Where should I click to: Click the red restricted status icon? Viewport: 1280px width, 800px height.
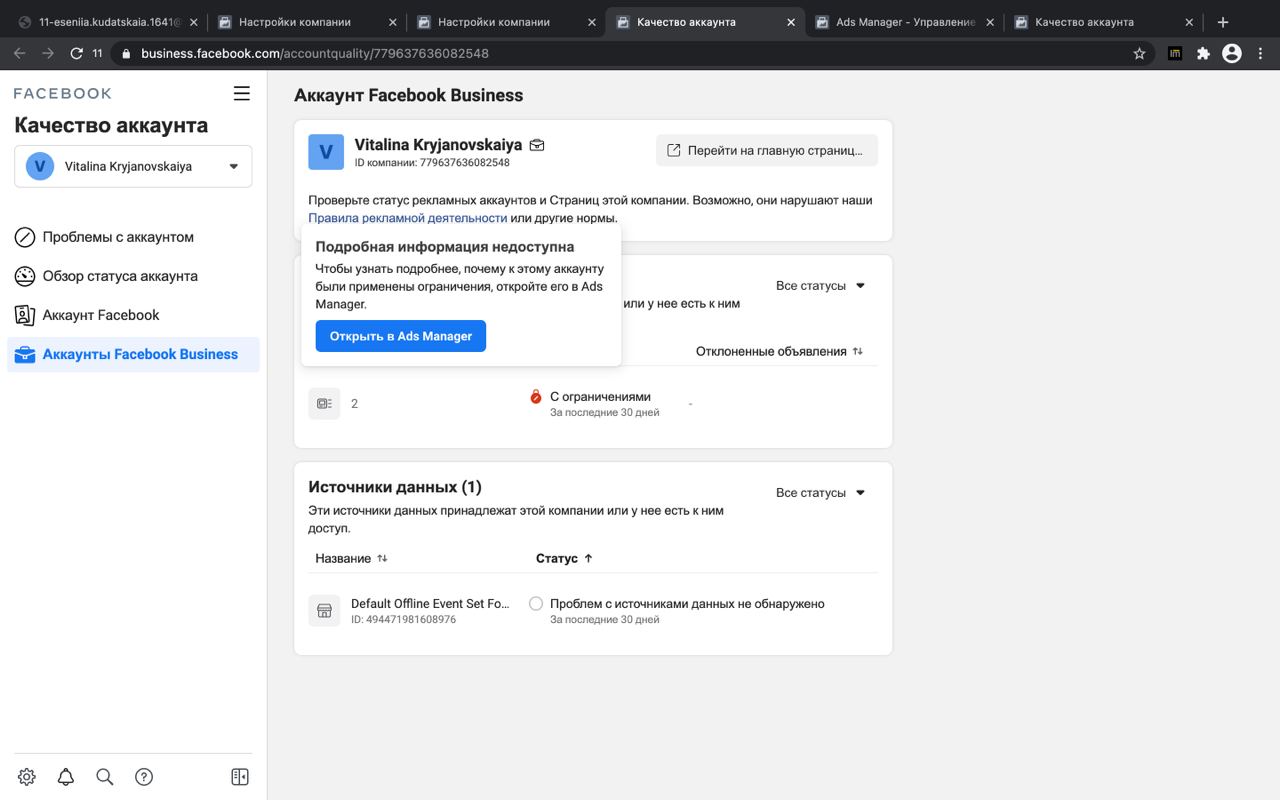pyautogui.click(x=536, y=397)
